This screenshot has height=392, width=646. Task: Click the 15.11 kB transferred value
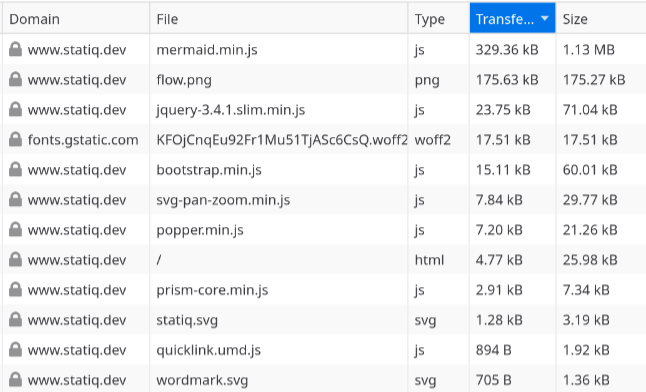click(x=503, y=170)
